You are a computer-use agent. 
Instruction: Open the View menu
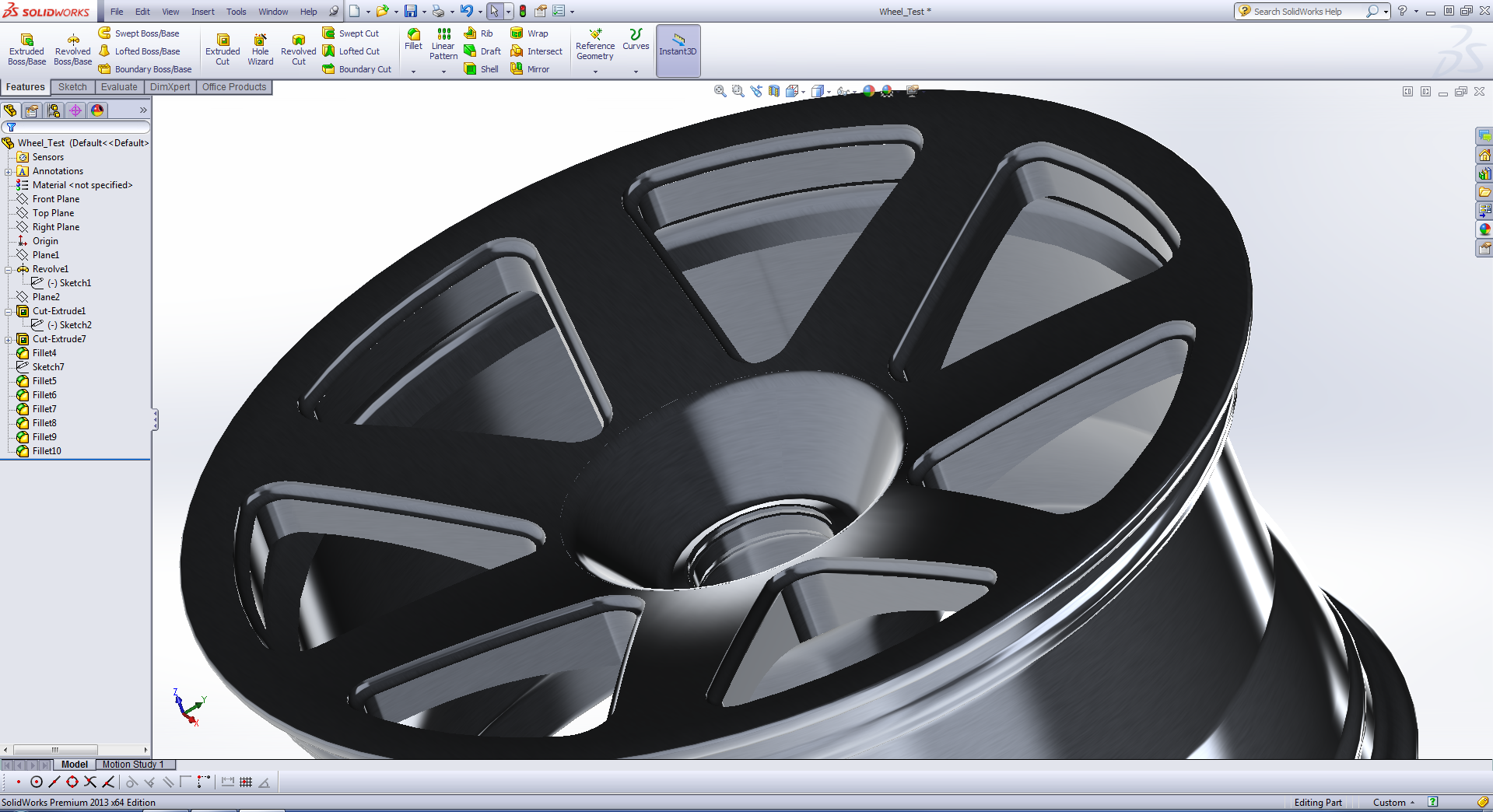170,12
